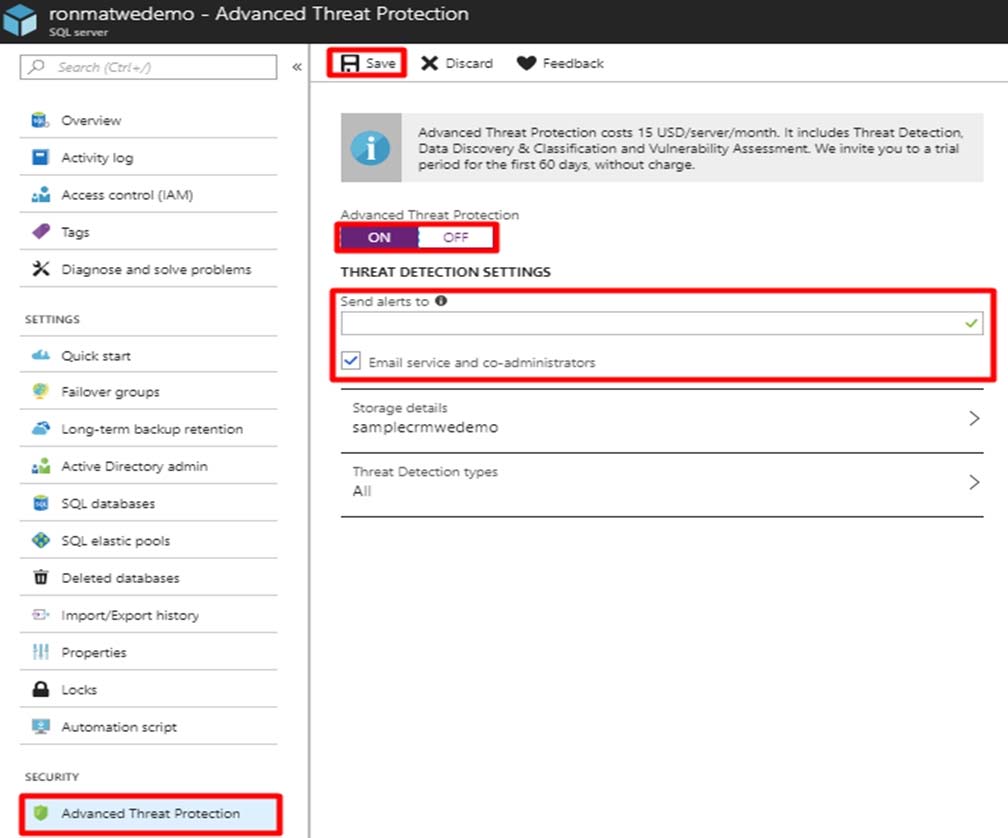Click the Discard X icon

coord(429,63)
